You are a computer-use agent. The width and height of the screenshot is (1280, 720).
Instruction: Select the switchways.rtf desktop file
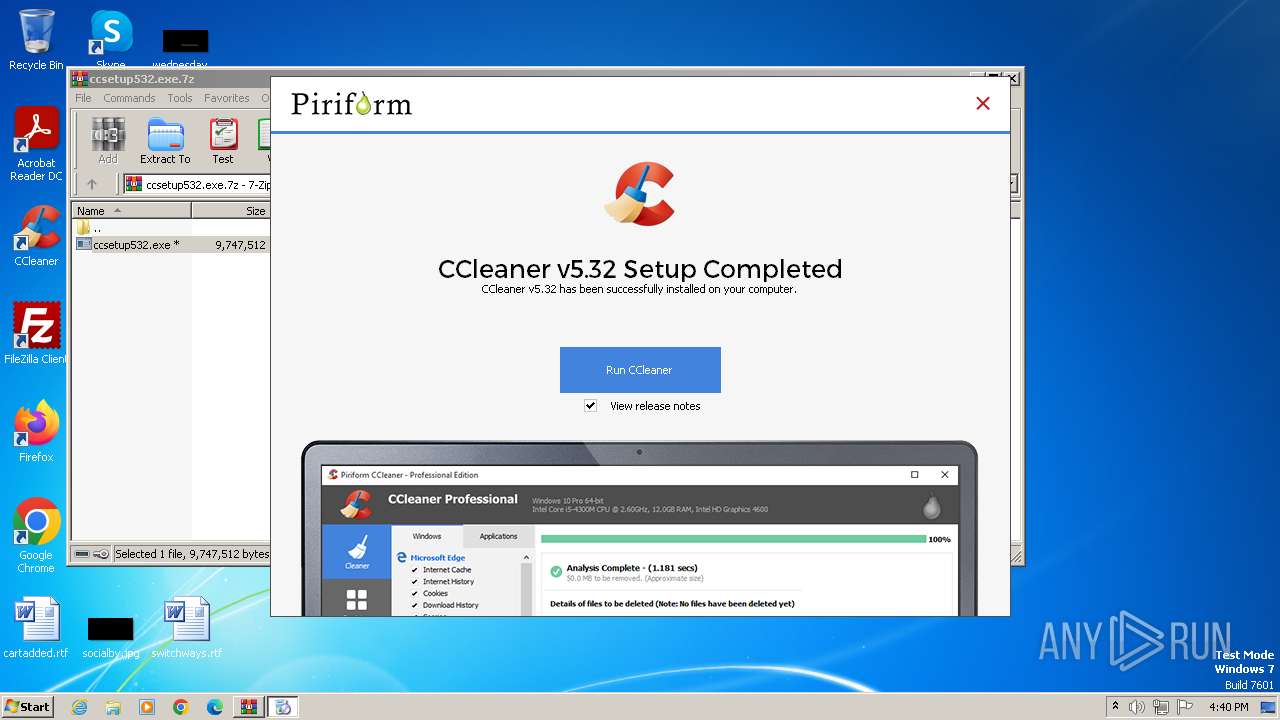(187, 628)
